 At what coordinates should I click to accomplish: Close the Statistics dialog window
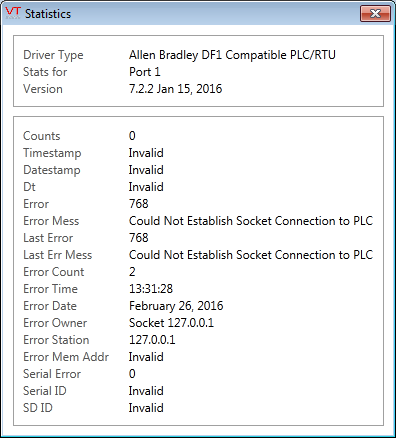pos(375,14)
